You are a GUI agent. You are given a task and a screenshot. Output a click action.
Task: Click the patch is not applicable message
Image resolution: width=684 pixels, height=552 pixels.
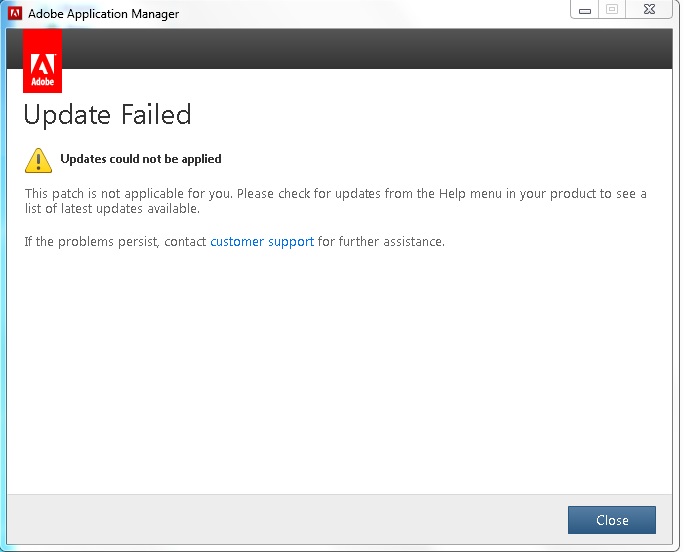tap(335, 201)
